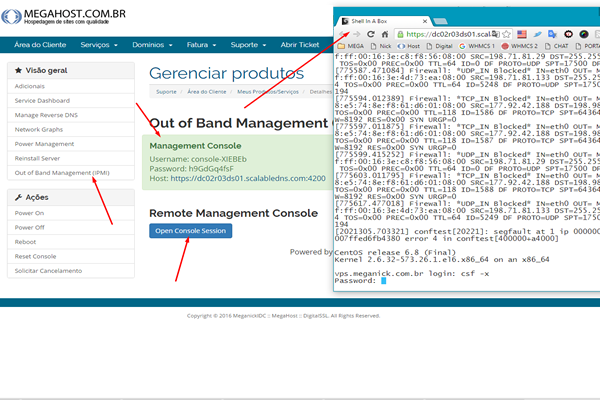The width and height of the screenshot is (600, 400).
Task: Click the color wheel extension icon
Action: (x=584, y=34)
